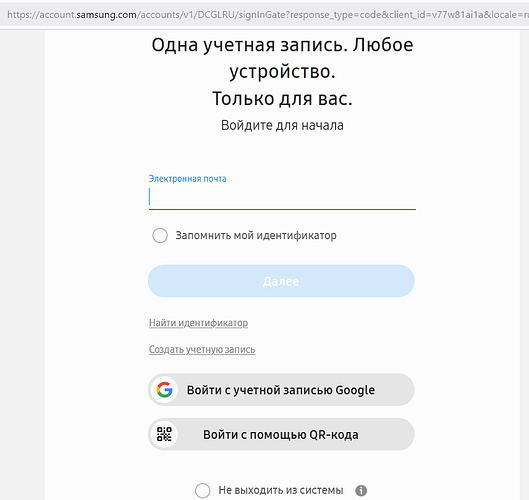This screenshot has height=500, width=529.
Task: Enable Не выходить из системы option
Action: point(202,490)
